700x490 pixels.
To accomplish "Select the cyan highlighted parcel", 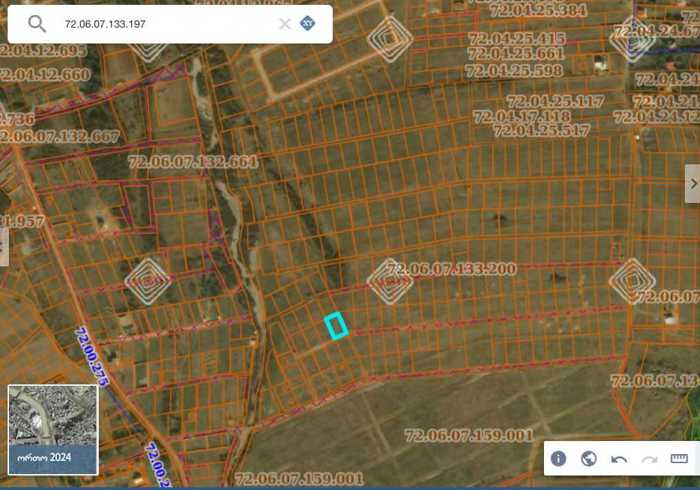I will pos(336,326).
